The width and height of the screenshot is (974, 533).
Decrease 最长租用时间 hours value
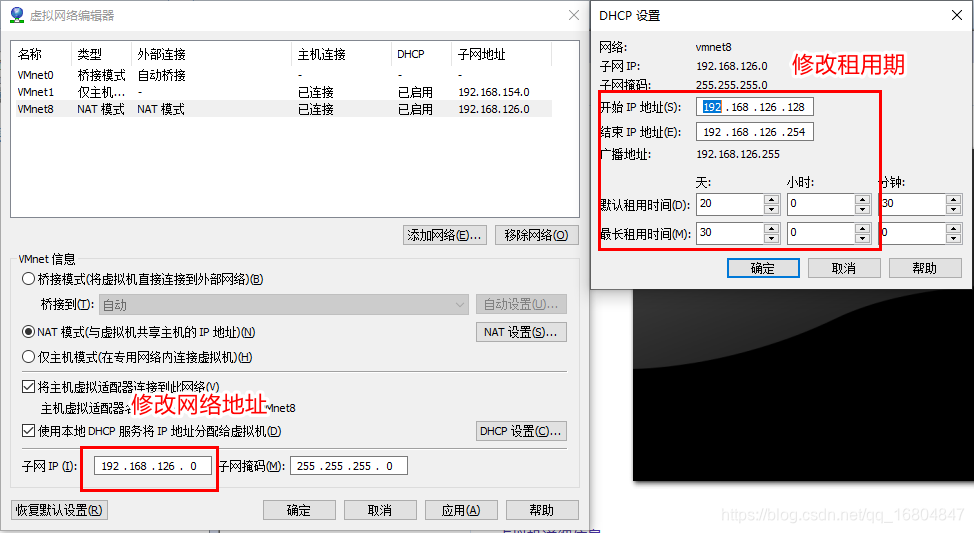point(862,239)
